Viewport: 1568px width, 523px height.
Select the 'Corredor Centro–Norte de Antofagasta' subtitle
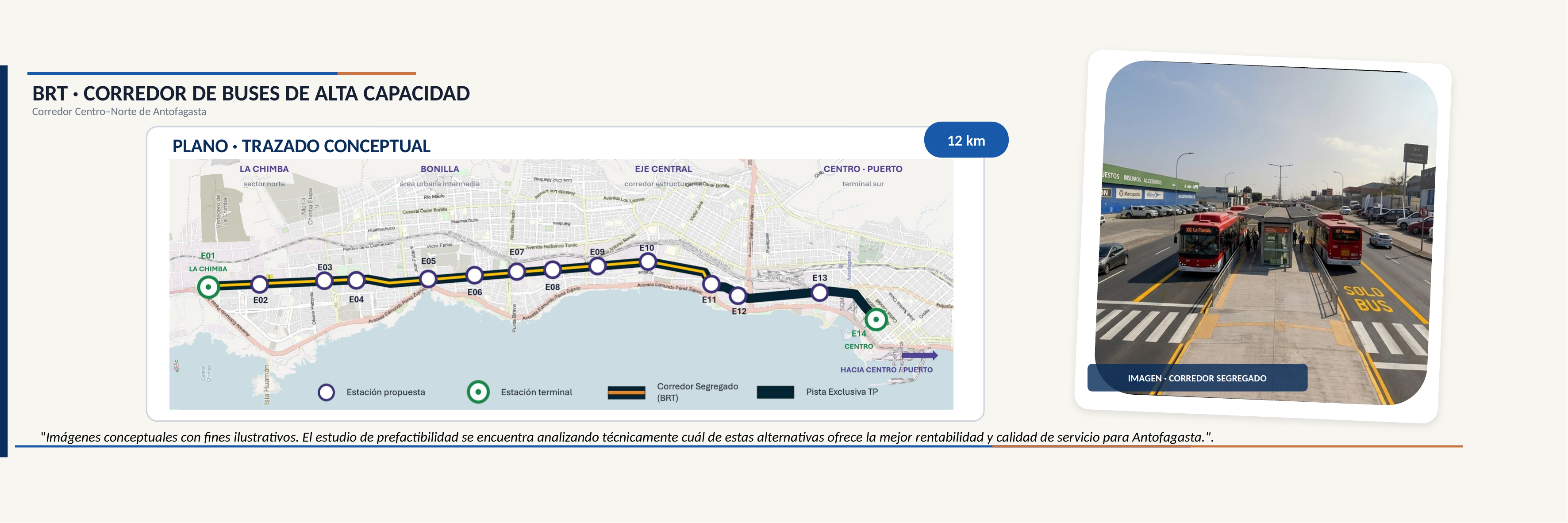coord(119,112)
